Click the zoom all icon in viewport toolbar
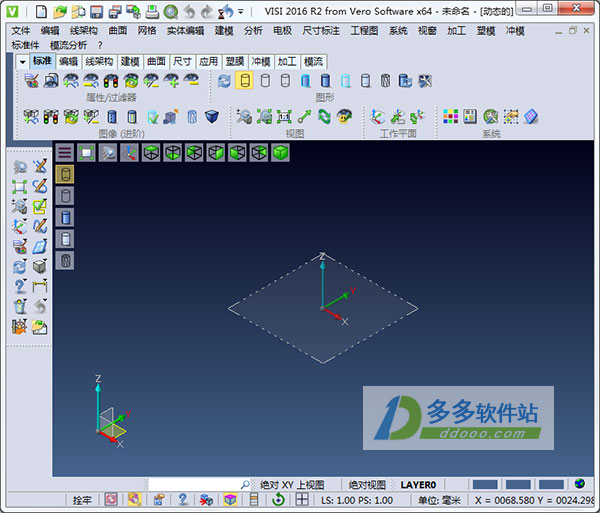This screenshot has width=600, height=513. click(86, 153)
